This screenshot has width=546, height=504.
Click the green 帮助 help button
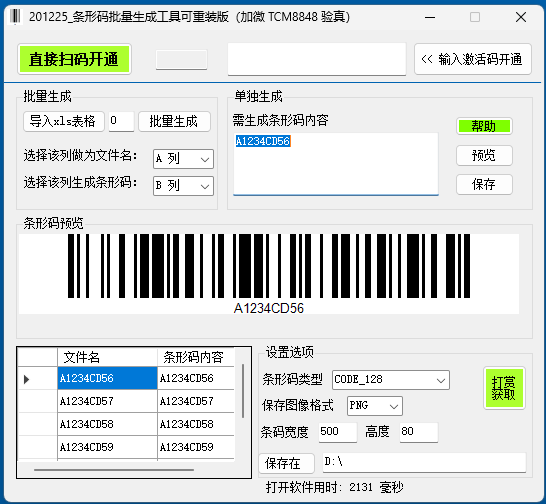(484, 126)
